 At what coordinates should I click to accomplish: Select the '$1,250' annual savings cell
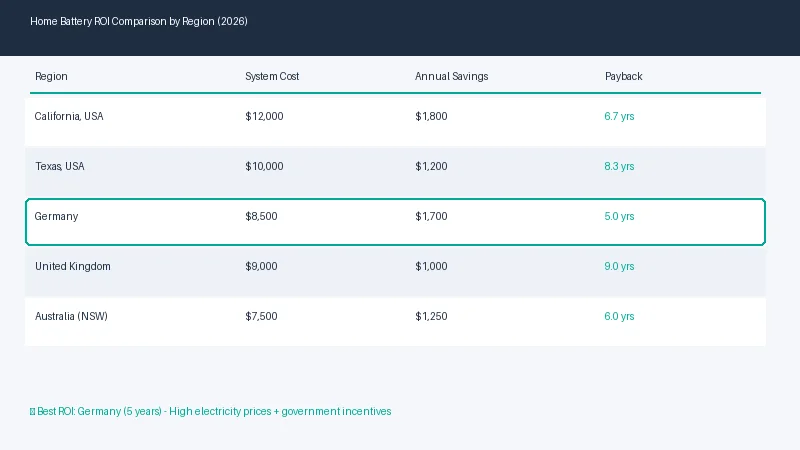coord(431,316)
